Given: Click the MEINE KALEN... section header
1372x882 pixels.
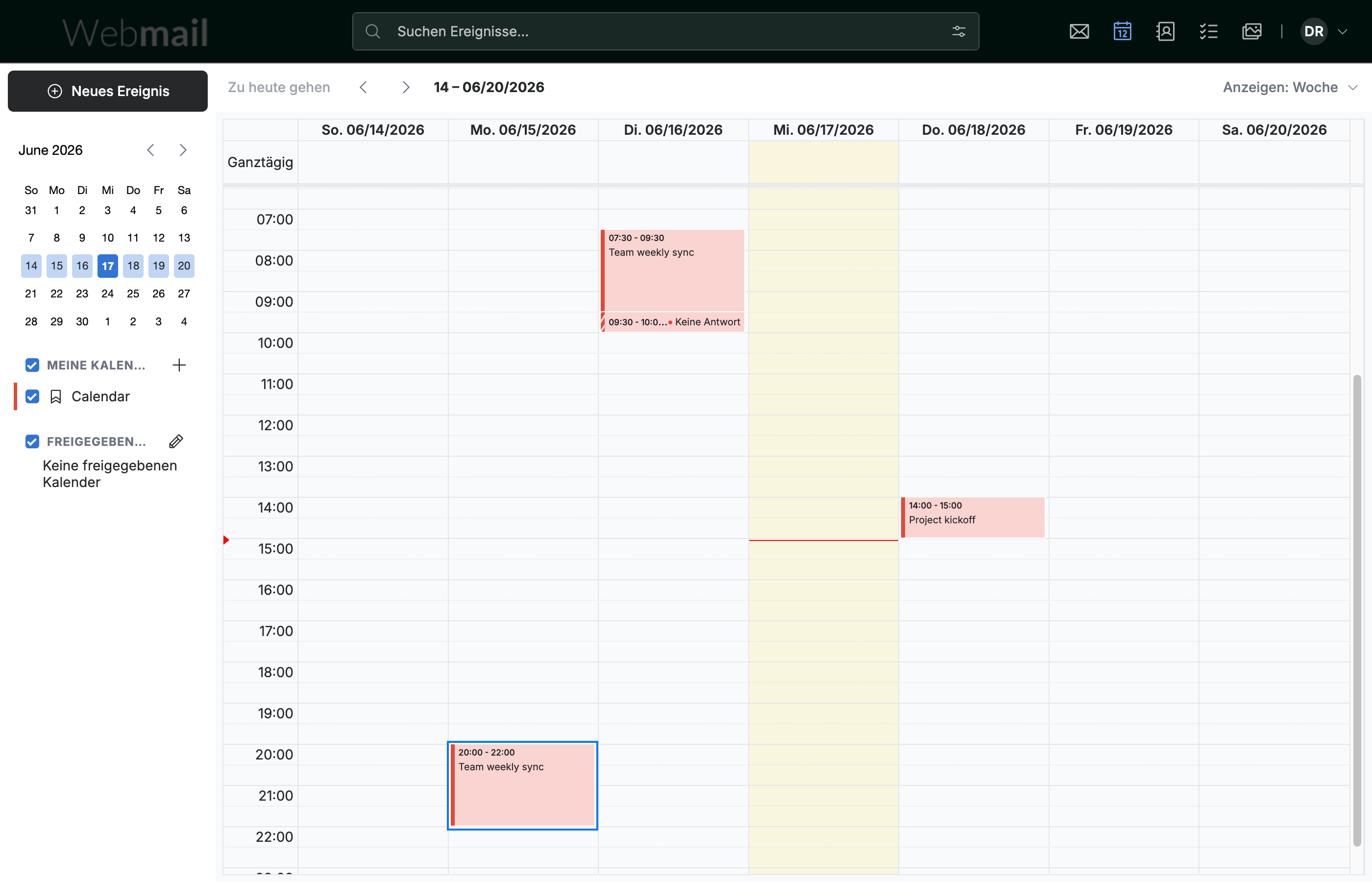Looking at the screenshot, I should (96, 365).
